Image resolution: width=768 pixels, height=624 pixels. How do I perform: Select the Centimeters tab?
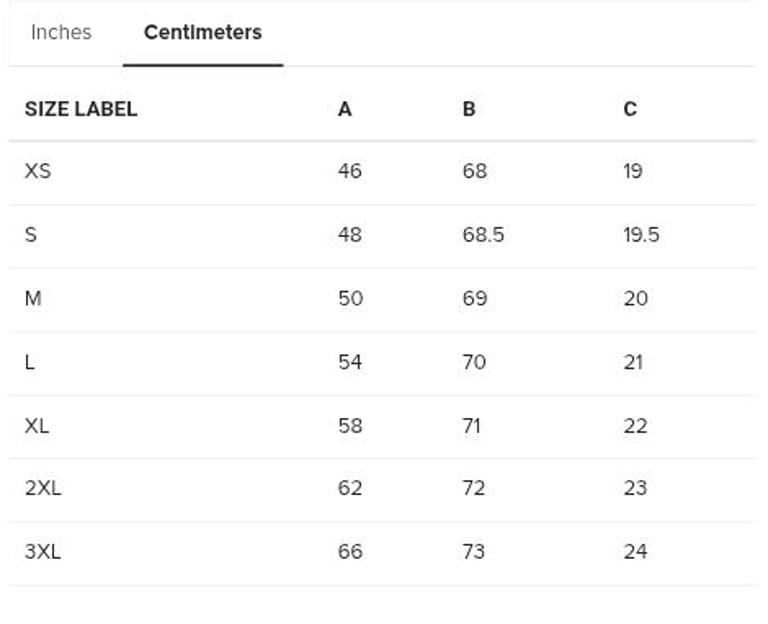click(203, 32)
